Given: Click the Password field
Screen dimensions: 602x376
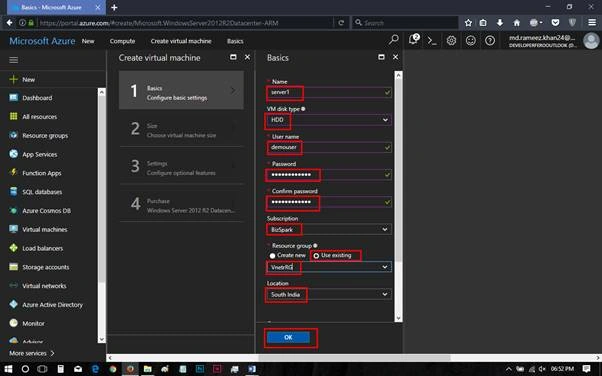Looking at the screenshot, I should point(329,175).
